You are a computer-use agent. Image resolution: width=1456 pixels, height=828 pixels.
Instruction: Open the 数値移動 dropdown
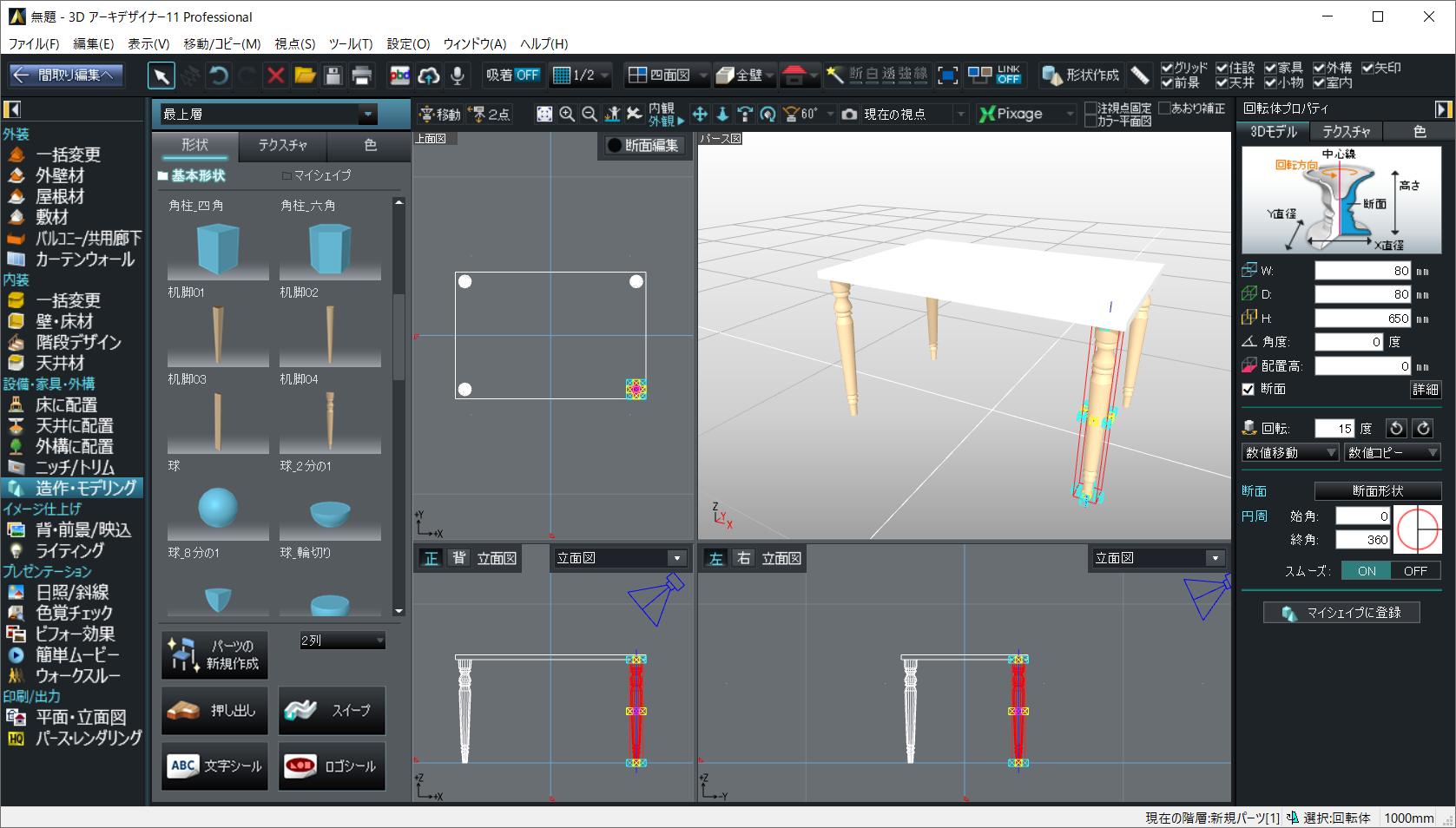coord(1290,452)
